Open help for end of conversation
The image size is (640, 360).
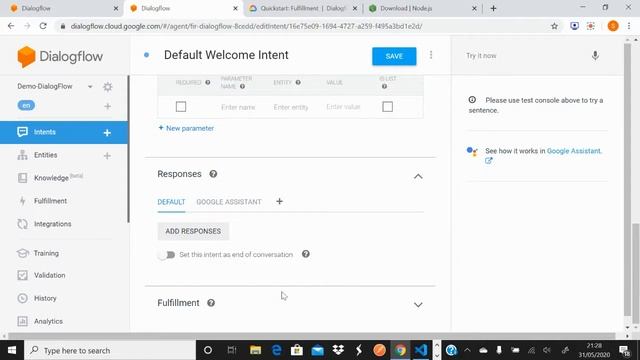coord(306,254)
